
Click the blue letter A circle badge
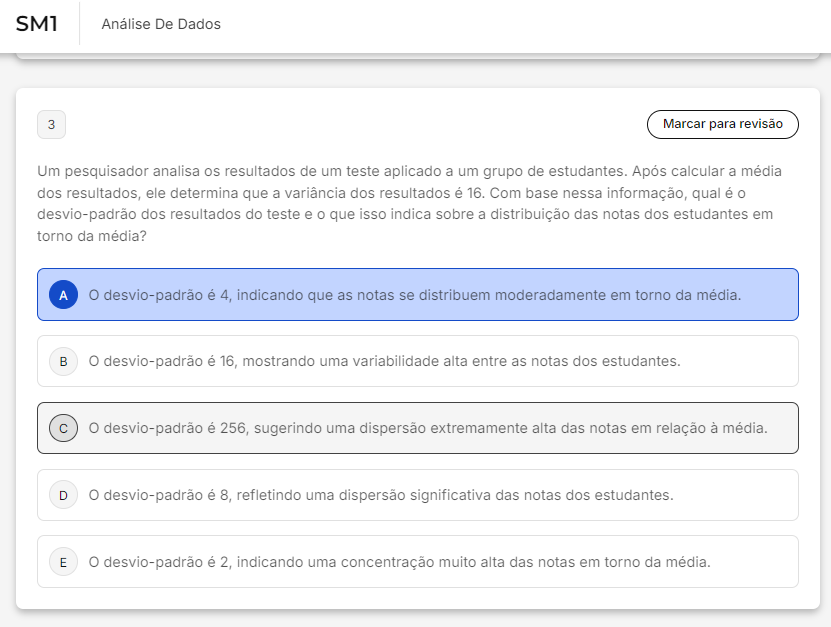point(63,295)
